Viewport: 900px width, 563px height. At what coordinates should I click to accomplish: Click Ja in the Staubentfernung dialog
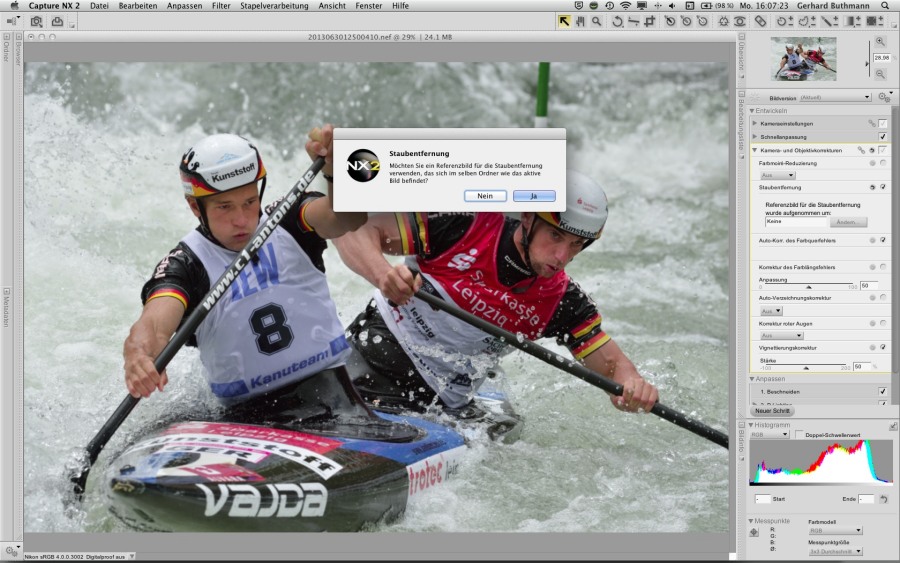click(x=534, y=196)
